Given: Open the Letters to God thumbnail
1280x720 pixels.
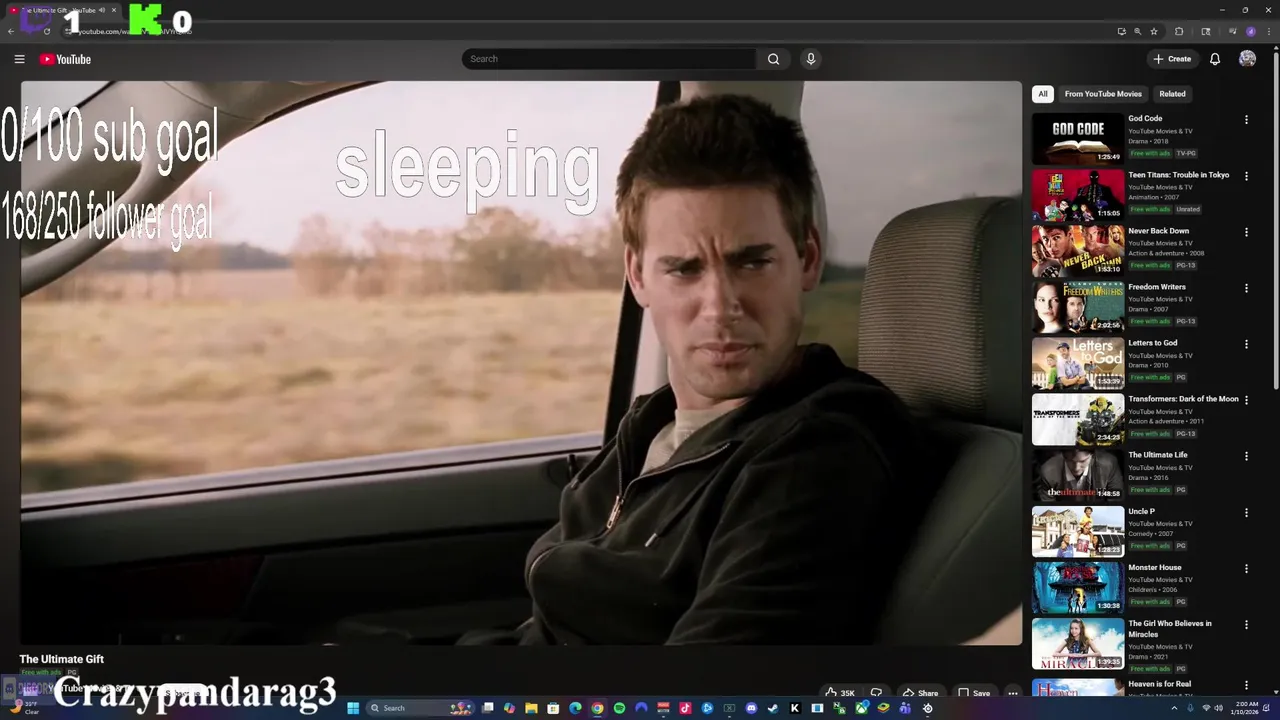Looking at the screenshot, I should coord(1078,363).
